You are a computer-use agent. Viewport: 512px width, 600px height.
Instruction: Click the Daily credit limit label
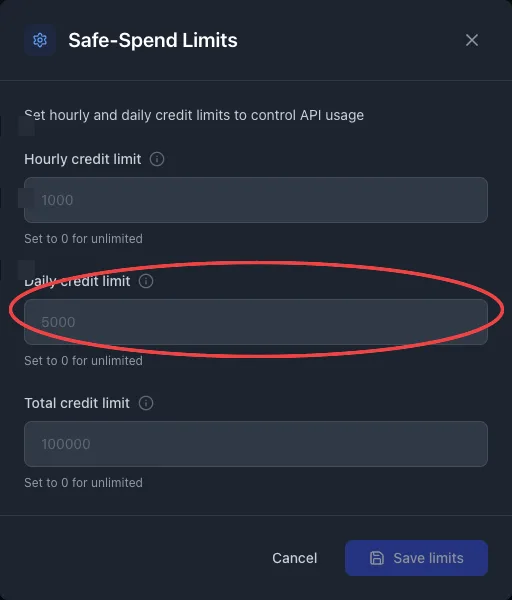[x=77, y=281]
